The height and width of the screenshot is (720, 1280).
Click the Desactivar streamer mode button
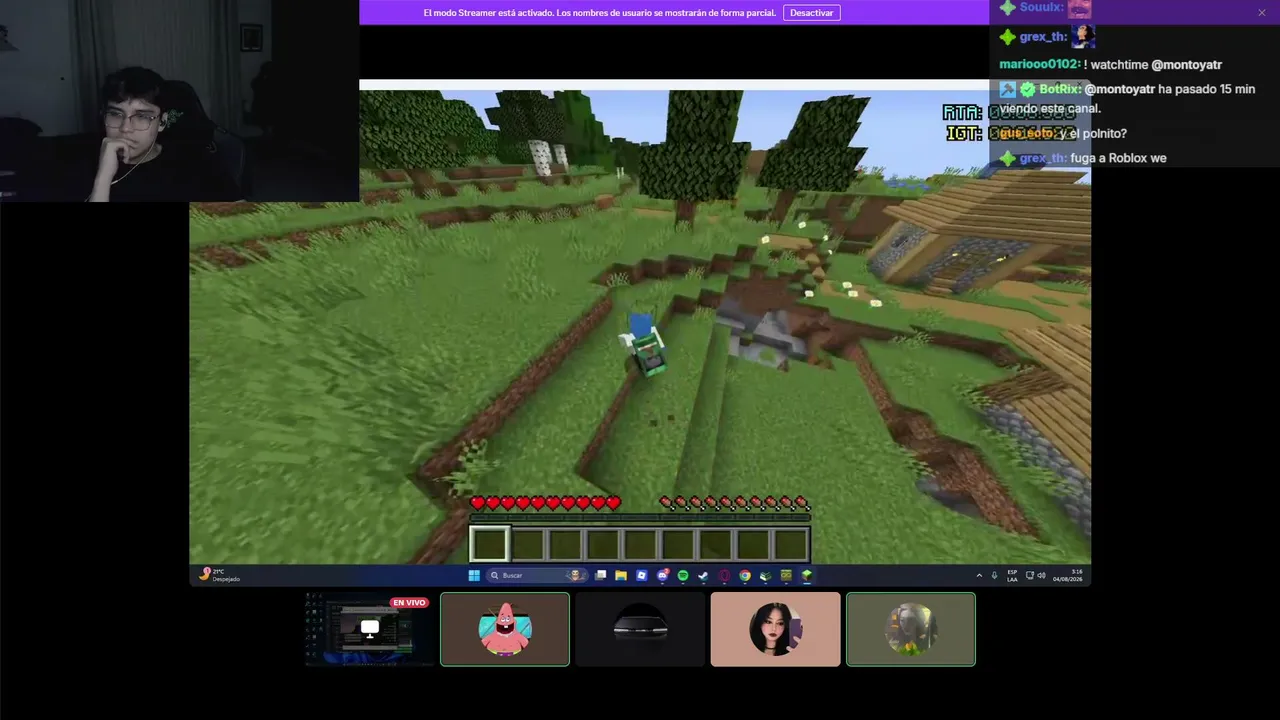[x=811, y=13]
